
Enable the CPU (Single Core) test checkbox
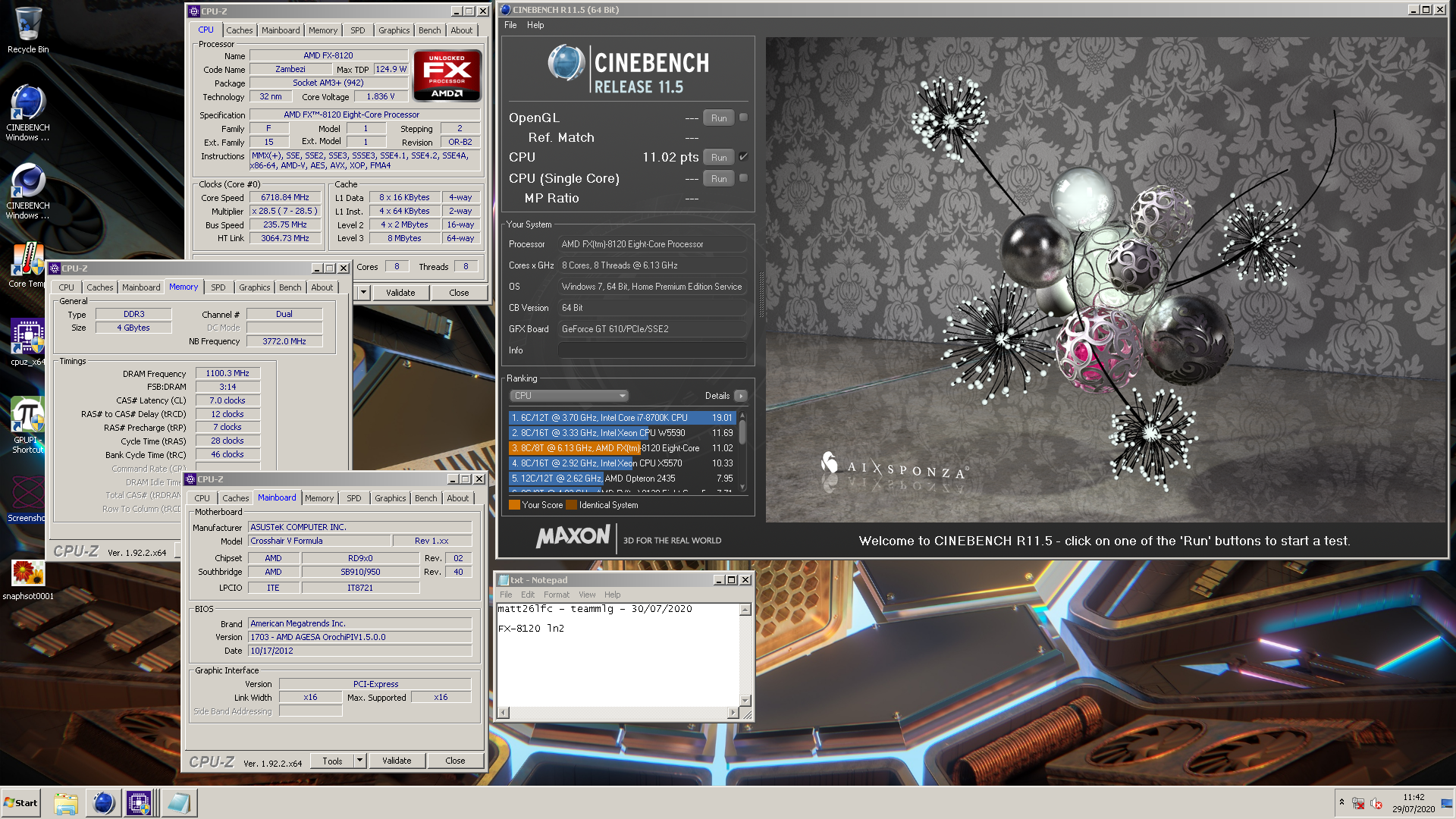click(743, 178)
